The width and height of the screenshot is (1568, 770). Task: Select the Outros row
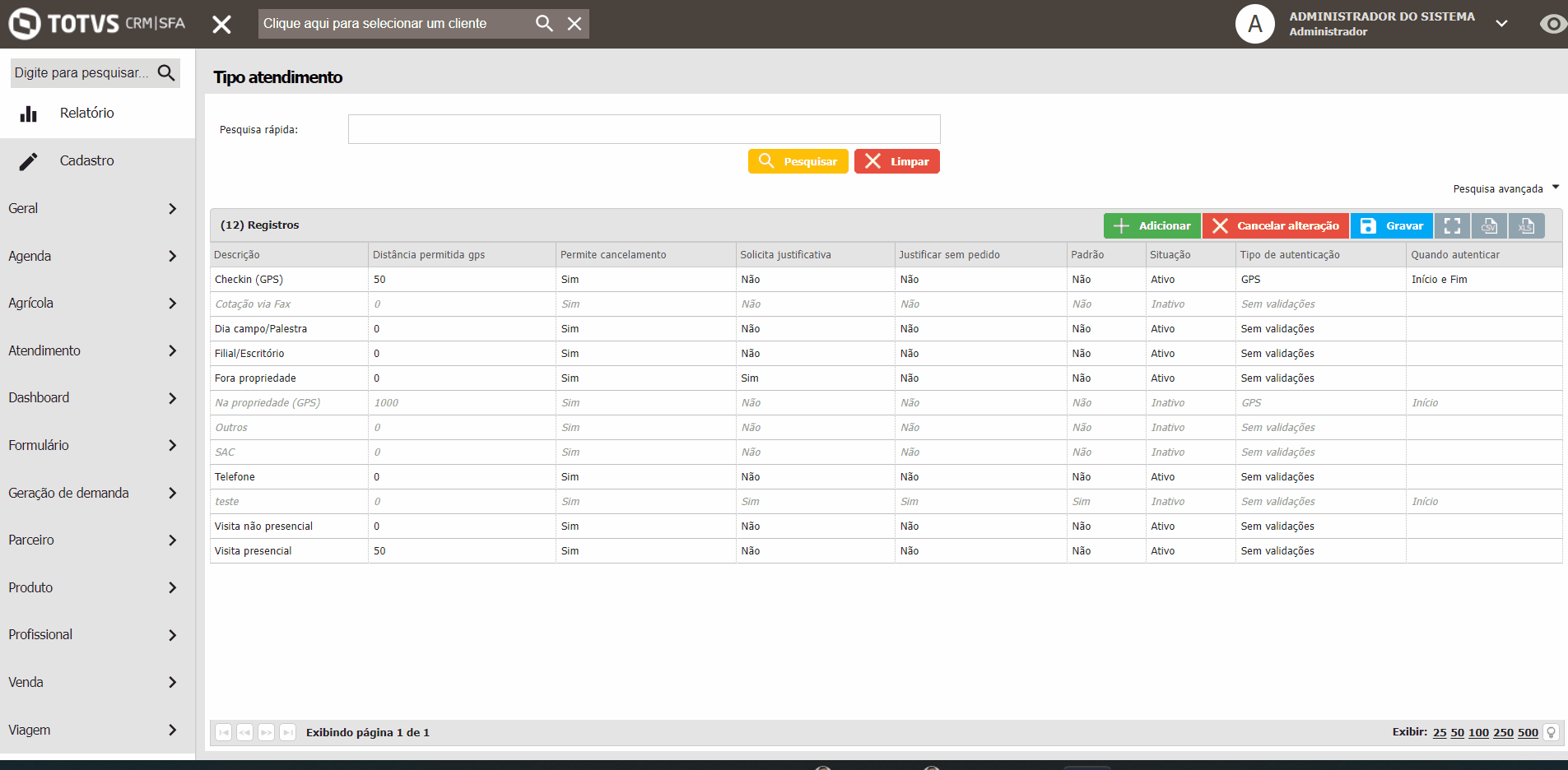point(886,428)
